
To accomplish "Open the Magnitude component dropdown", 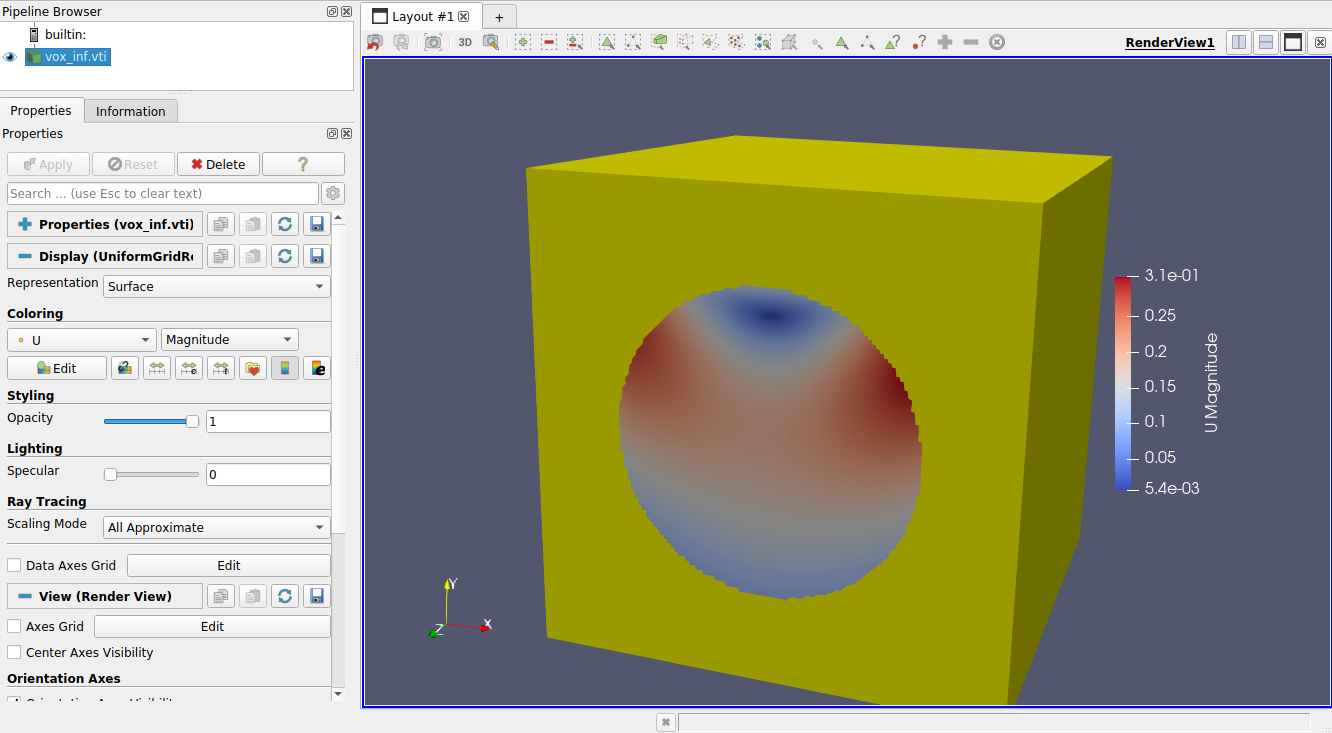I will click(x=229, y=340).
